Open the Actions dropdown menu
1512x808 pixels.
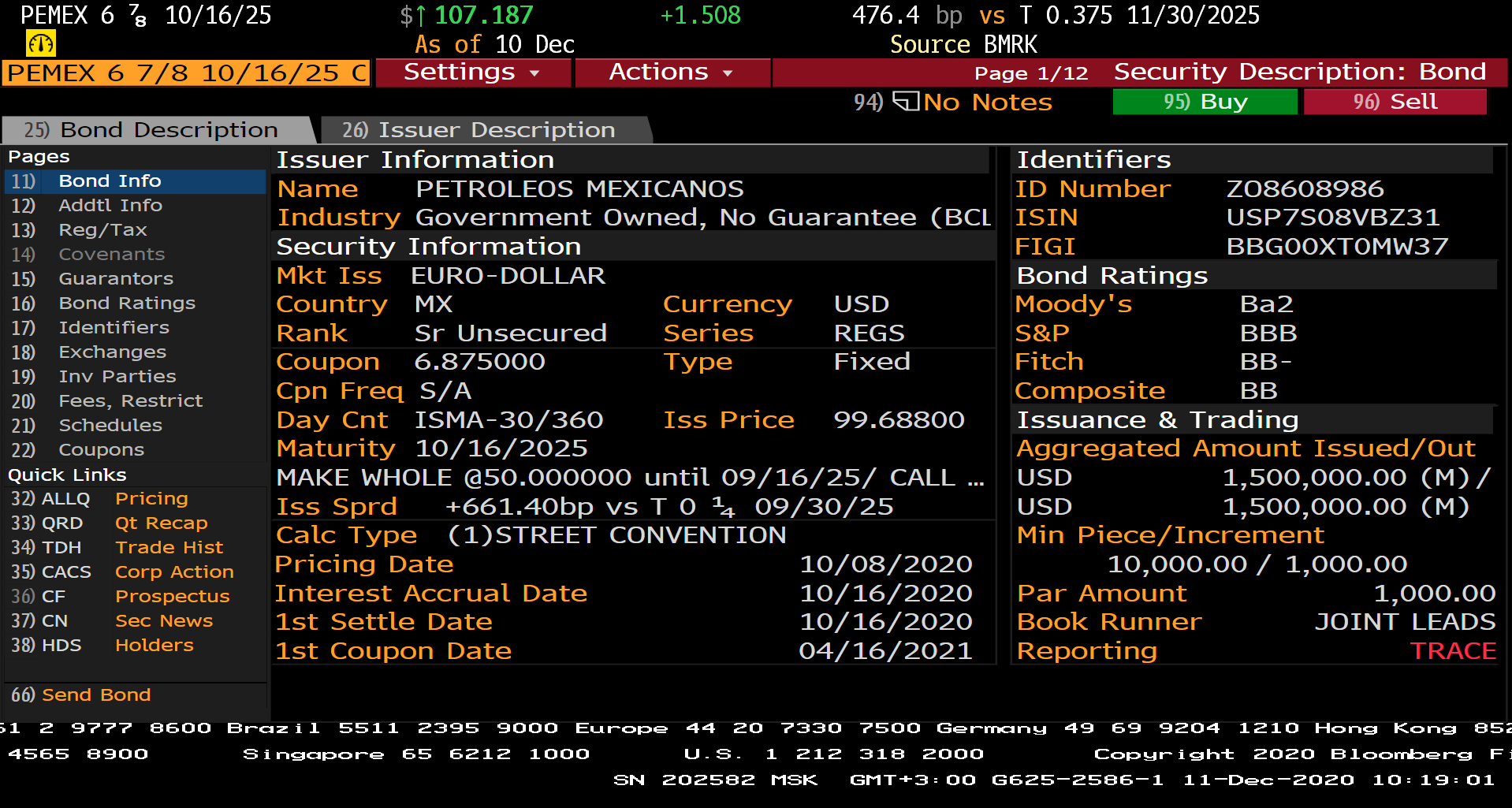coord(672,73)
